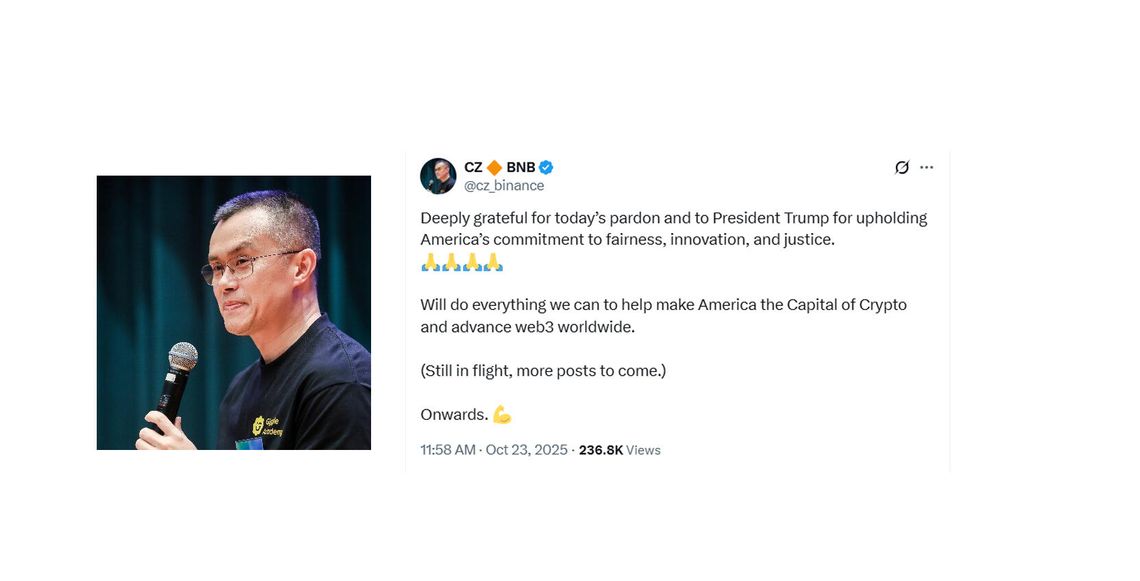This screenshot has width=1140, height=581.
Task: Open the @cz_binance handle link
Action: [x=506, y=185]
